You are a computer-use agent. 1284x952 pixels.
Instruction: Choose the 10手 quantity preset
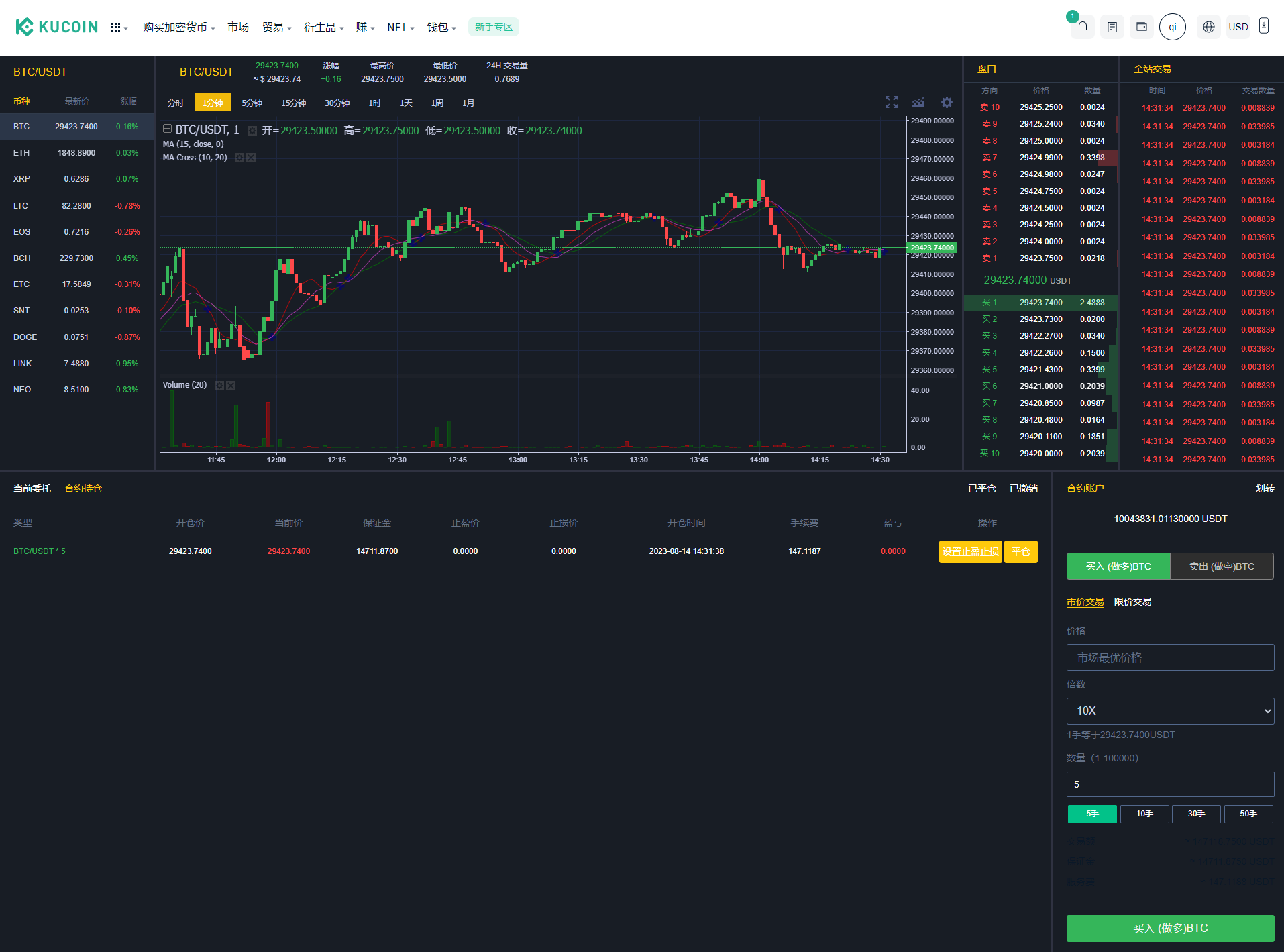1144,814
